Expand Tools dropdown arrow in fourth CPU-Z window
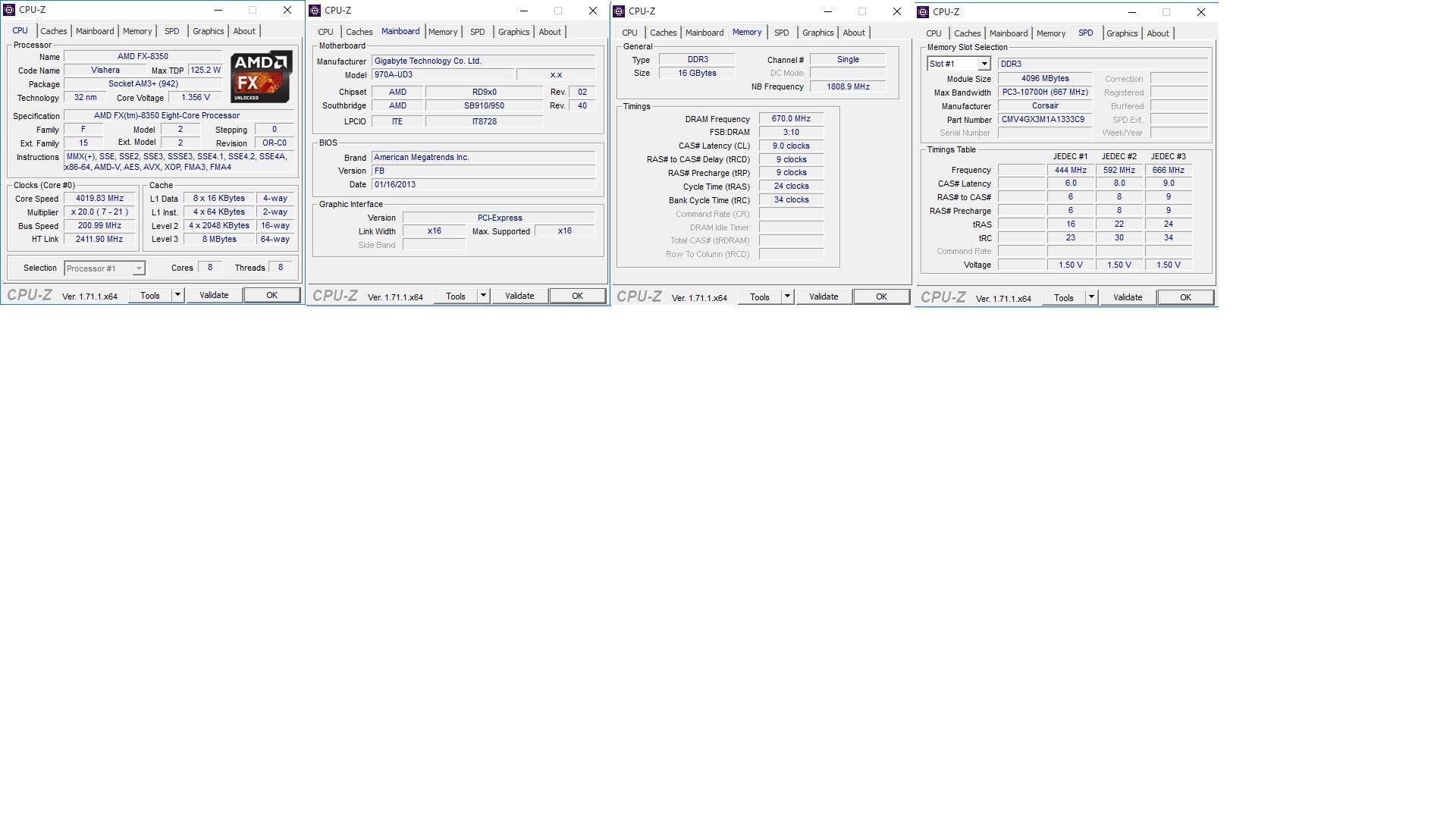 coord(1091,297)
